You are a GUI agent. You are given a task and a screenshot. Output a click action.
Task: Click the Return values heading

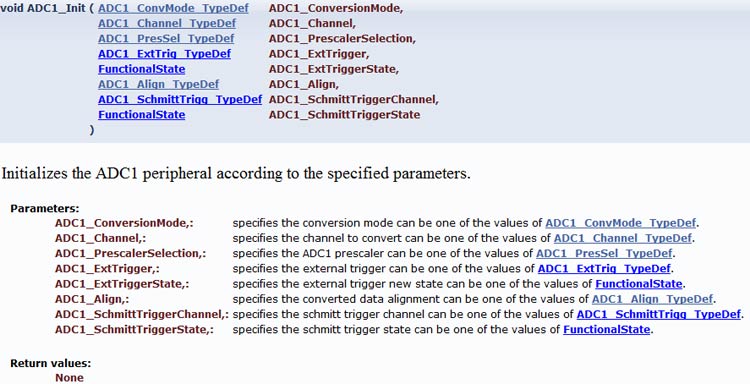(x=51, y=363)
